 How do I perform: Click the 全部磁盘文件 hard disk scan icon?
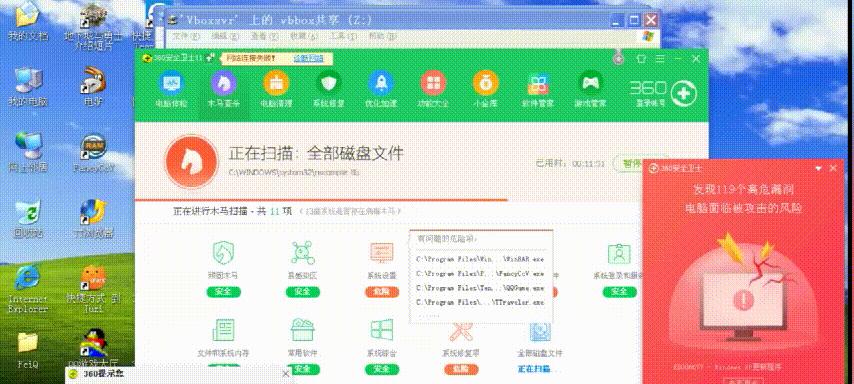(x=540, y=332)
